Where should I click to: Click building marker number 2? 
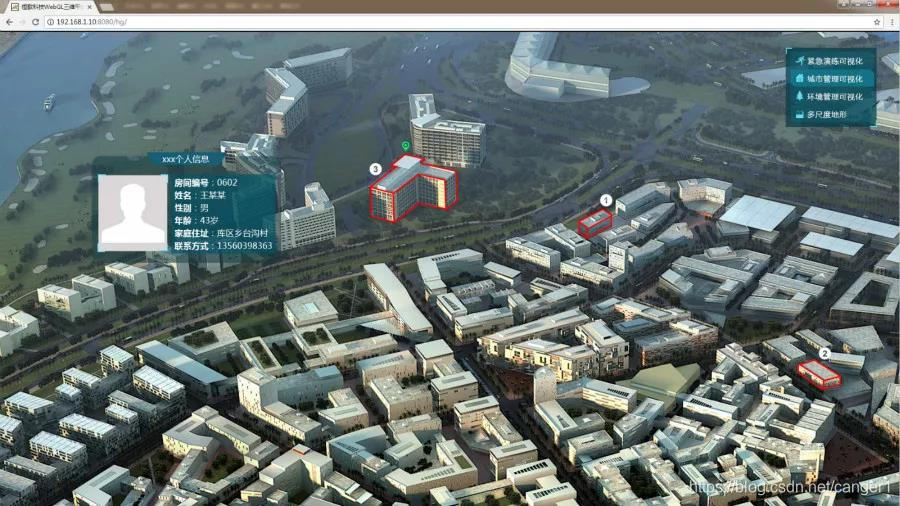[824, 353]
